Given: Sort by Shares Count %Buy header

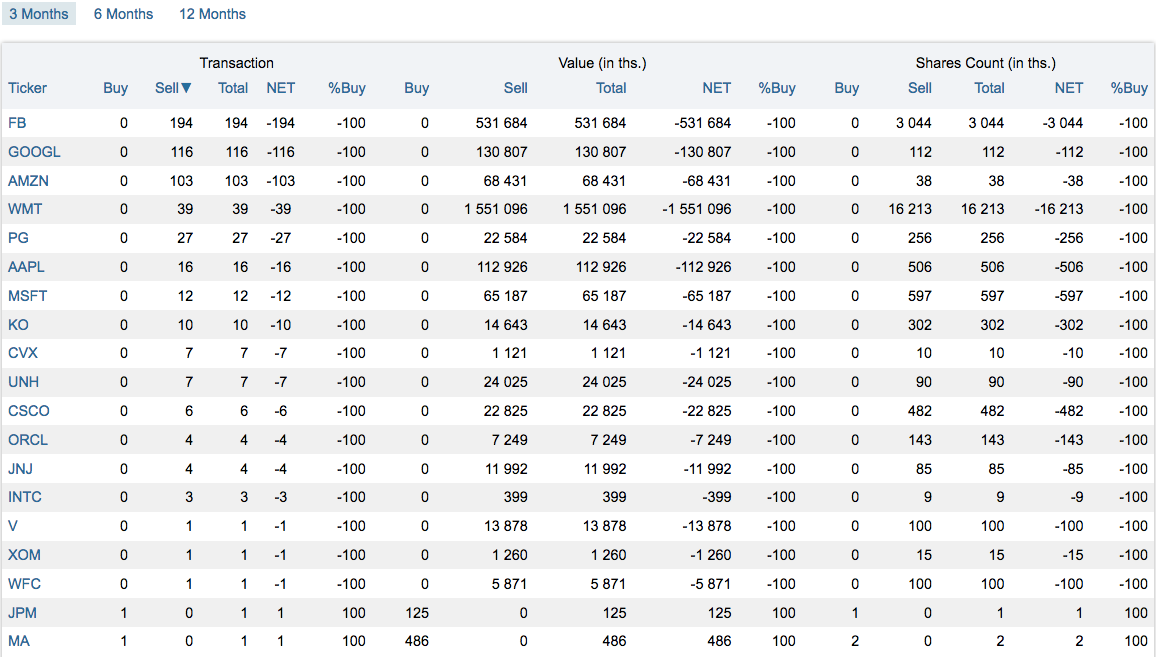Looking at the screenshot, I should coord(1129,88).
